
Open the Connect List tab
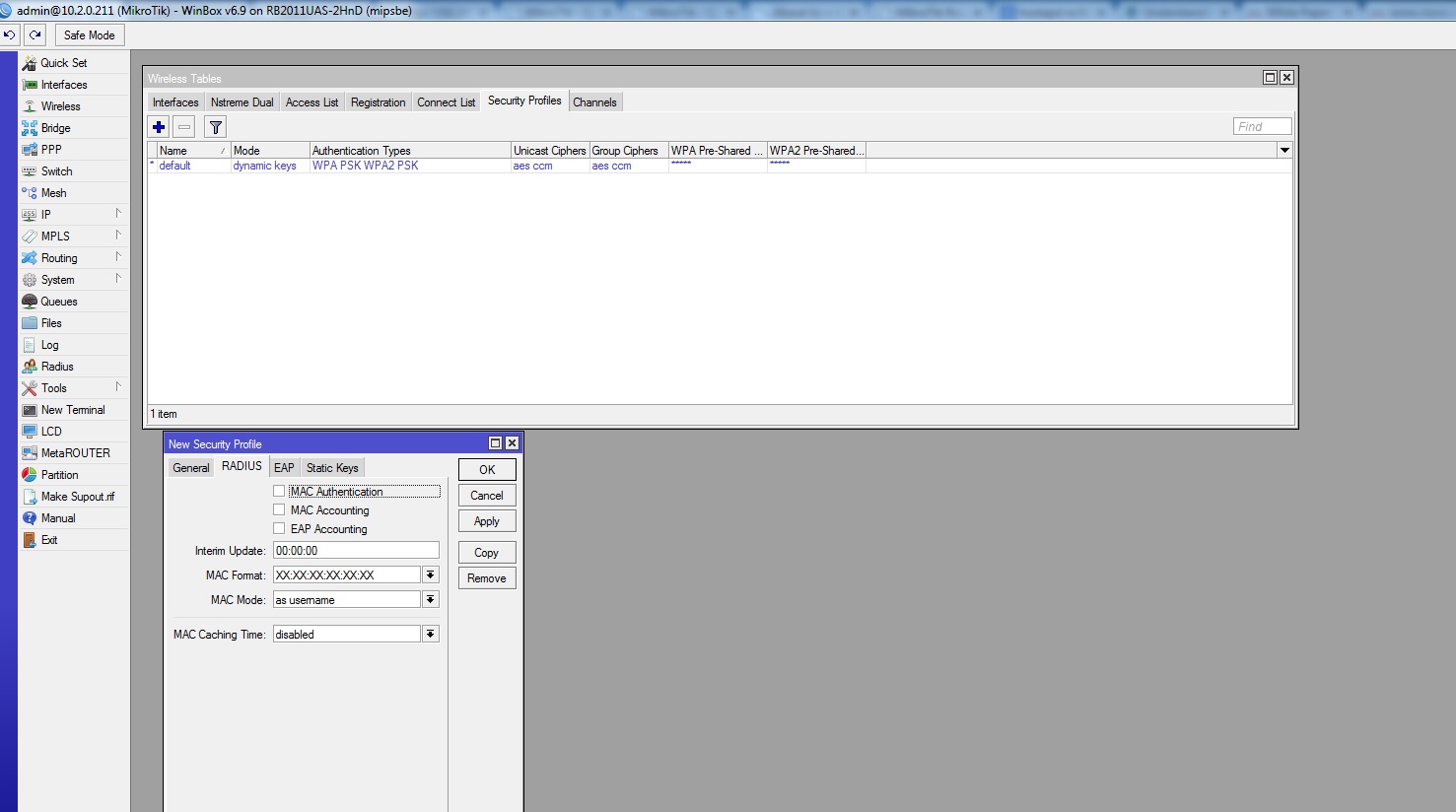pos(446,102)
